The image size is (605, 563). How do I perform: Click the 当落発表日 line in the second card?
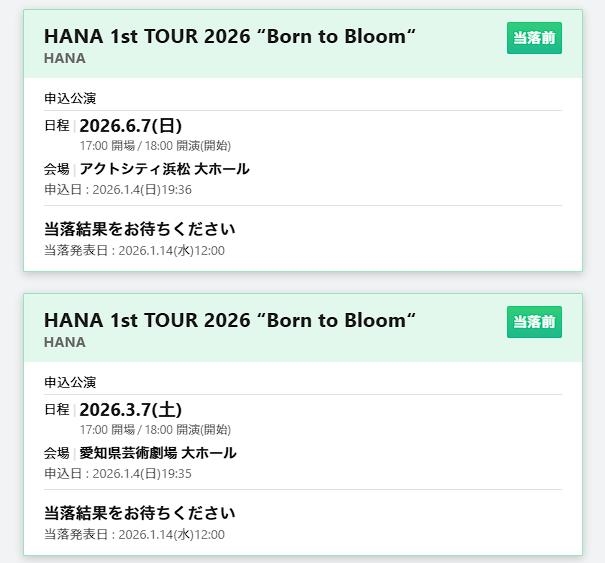point(134,534)
